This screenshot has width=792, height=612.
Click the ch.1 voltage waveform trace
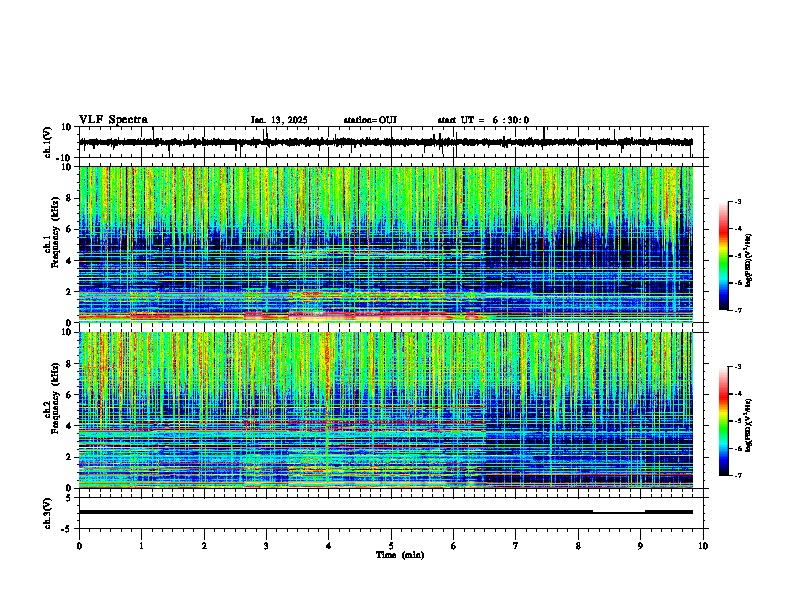tap(386, 142)
